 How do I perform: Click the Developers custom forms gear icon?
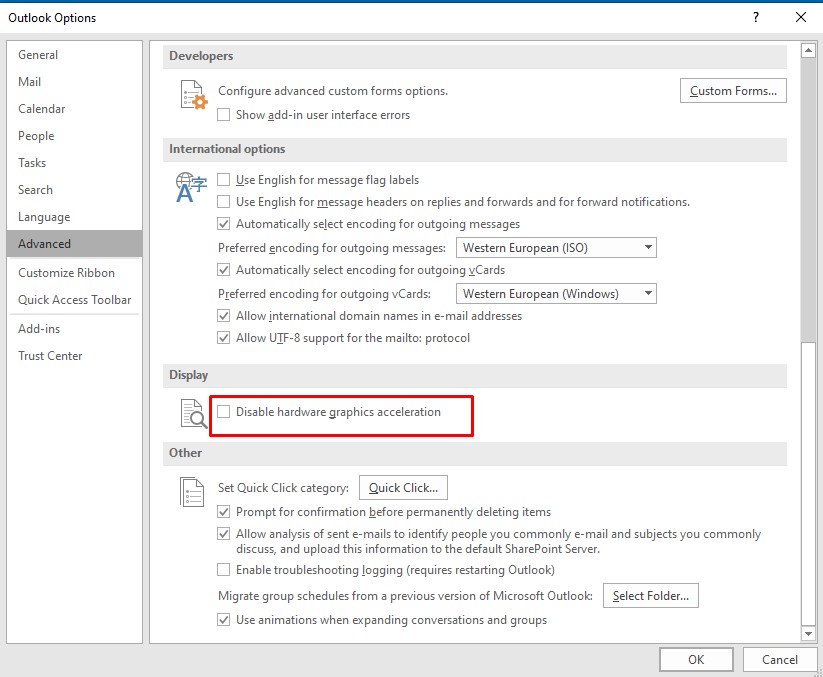[x=192, y=95]
